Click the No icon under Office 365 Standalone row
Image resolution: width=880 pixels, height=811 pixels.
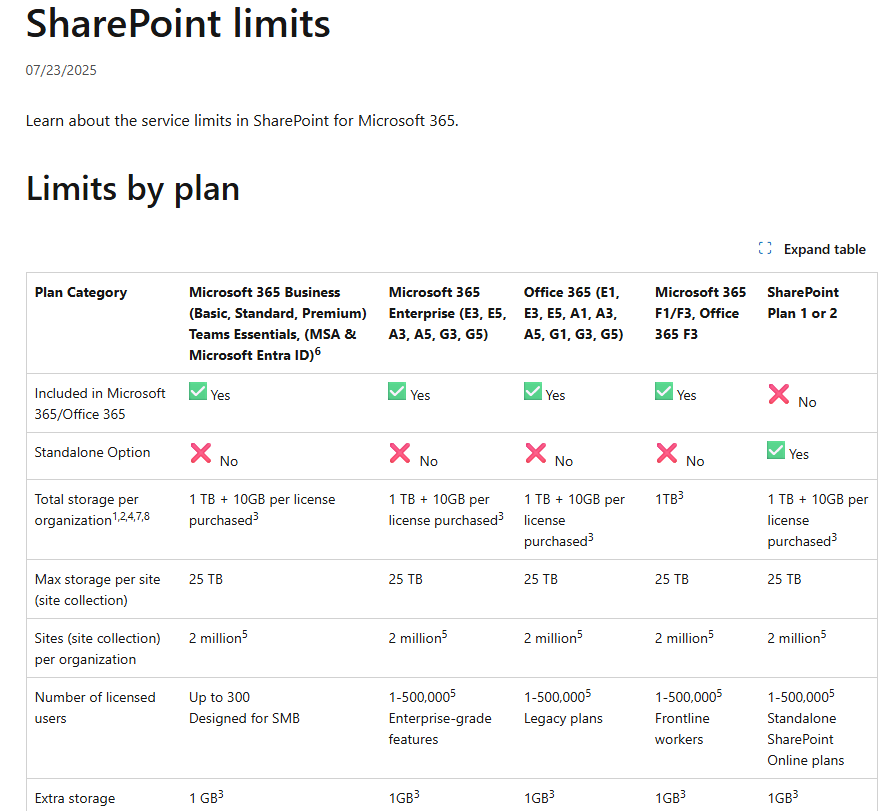[534, 453]
